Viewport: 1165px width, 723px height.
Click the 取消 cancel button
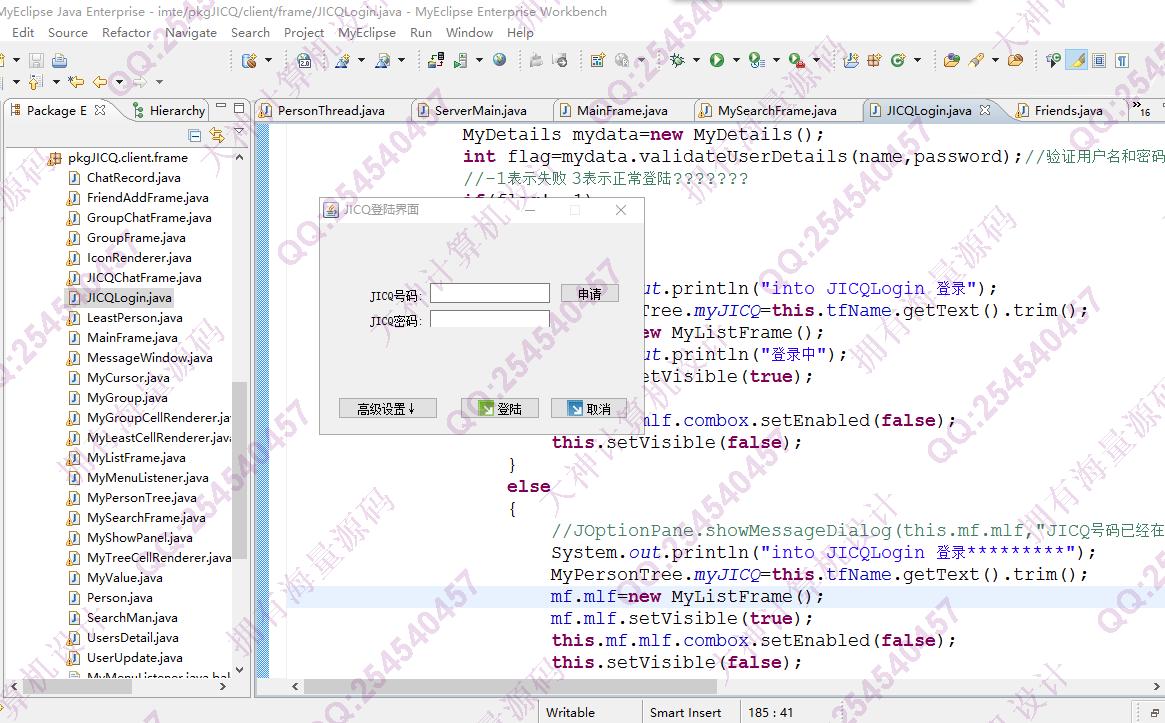[588, 409]
